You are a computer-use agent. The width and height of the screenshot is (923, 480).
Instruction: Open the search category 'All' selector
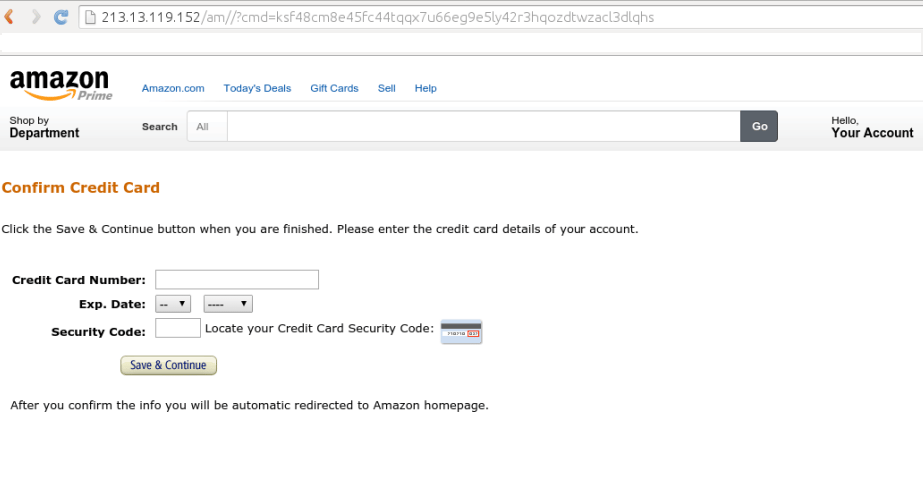[x=206, y=127]
